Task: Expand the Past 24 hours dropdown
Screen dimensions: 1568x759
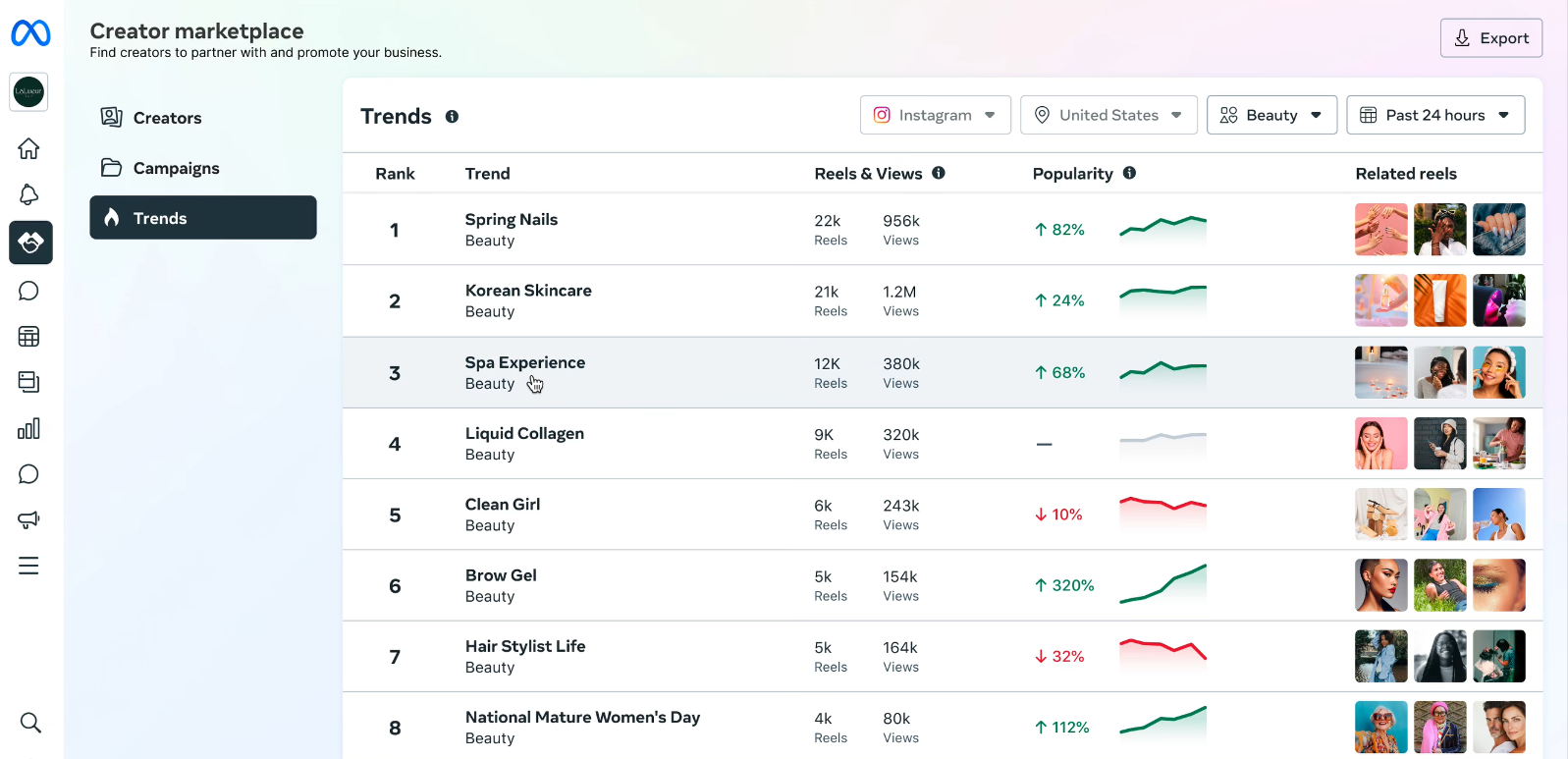Action: (x=1434, y=115)
